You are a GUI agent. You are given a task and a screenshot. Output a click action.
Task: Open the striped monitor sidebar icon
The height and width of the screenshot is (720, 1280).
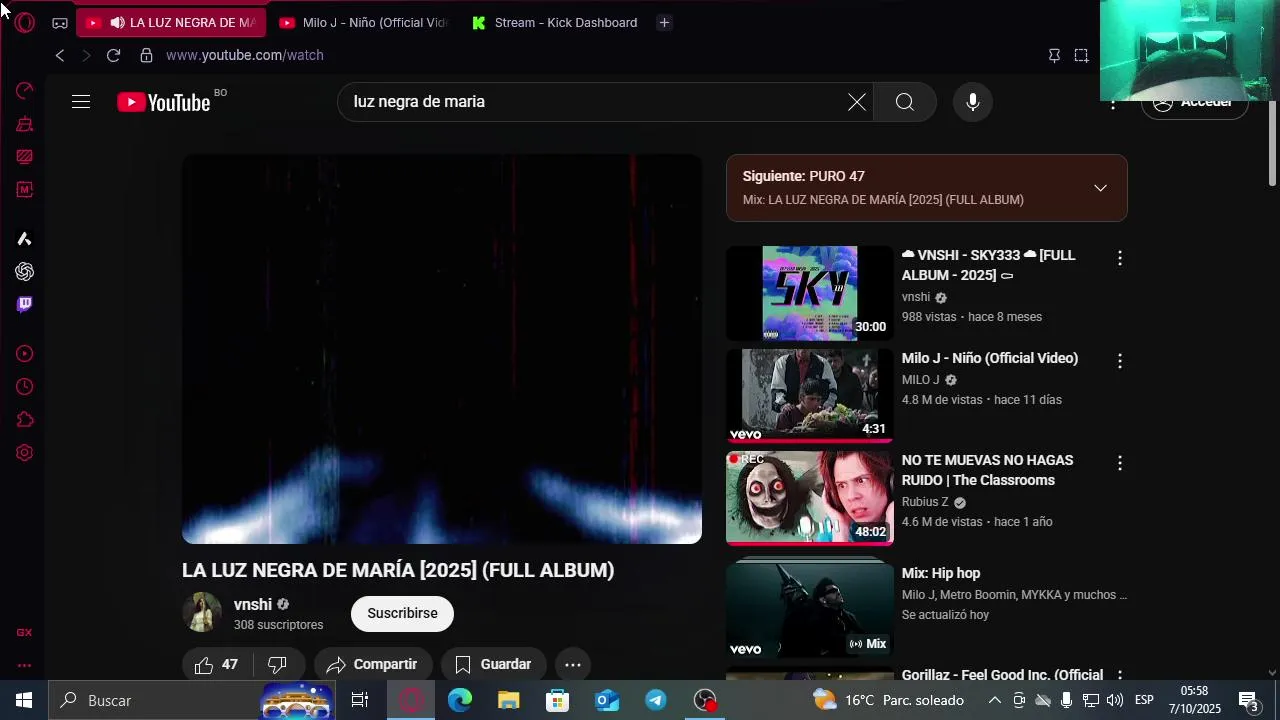click(x=25, y=157)
